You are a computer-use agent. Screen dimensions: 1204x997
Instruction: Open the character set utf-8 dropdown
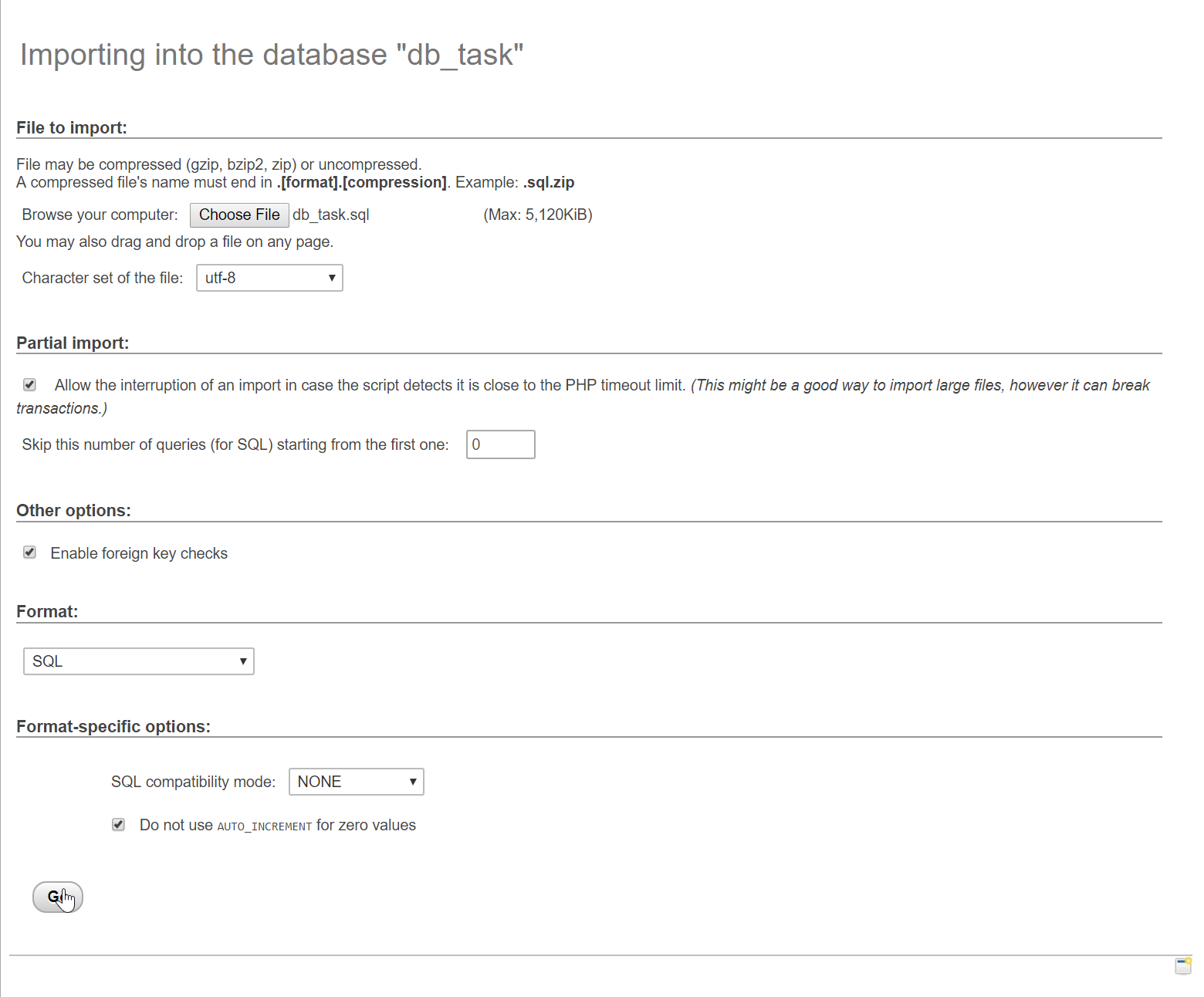coord(269,278)
